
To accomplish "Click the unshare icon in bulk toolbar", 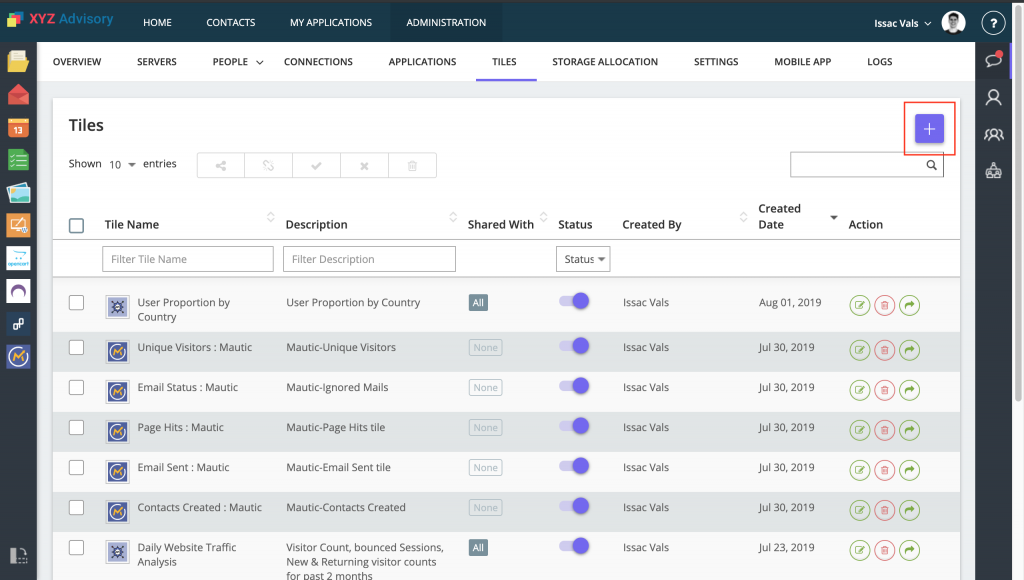I will click(268, 166).
